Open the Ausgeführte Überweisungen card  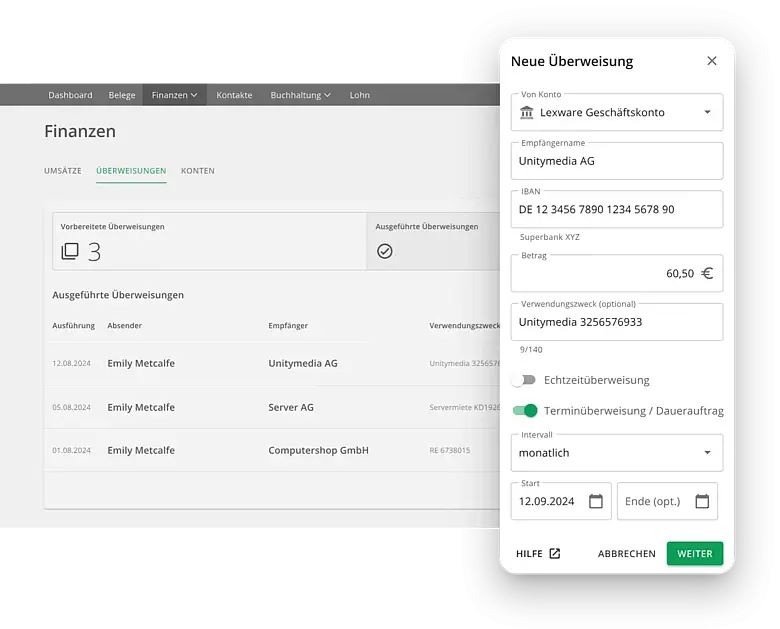point(433,241)
